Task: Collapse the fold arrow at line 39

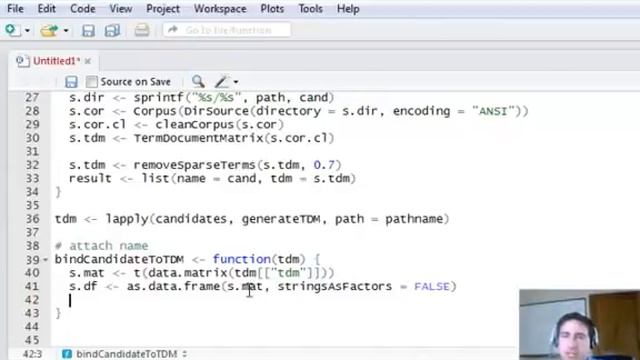Action: click(46, 260)
